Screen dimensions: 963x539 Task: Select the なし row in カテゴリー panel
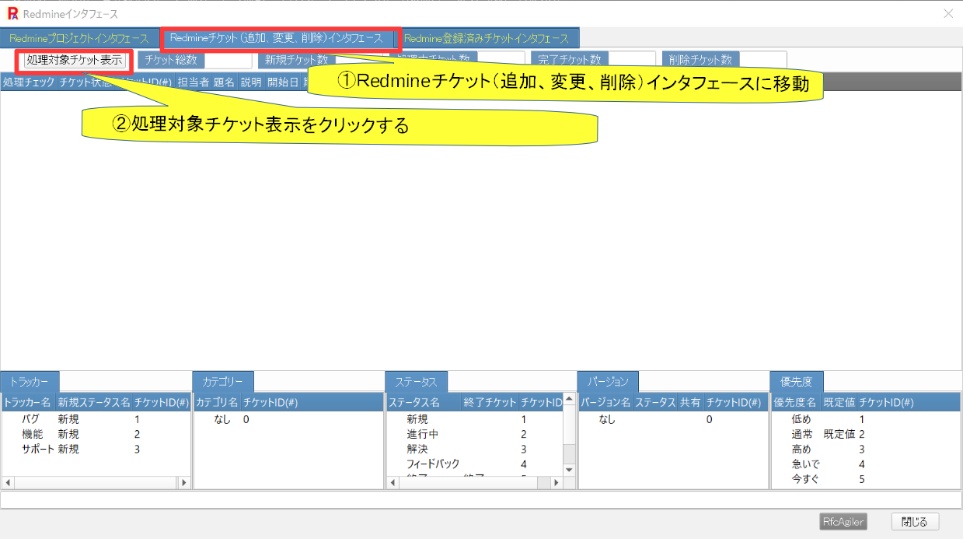(288, 419)
